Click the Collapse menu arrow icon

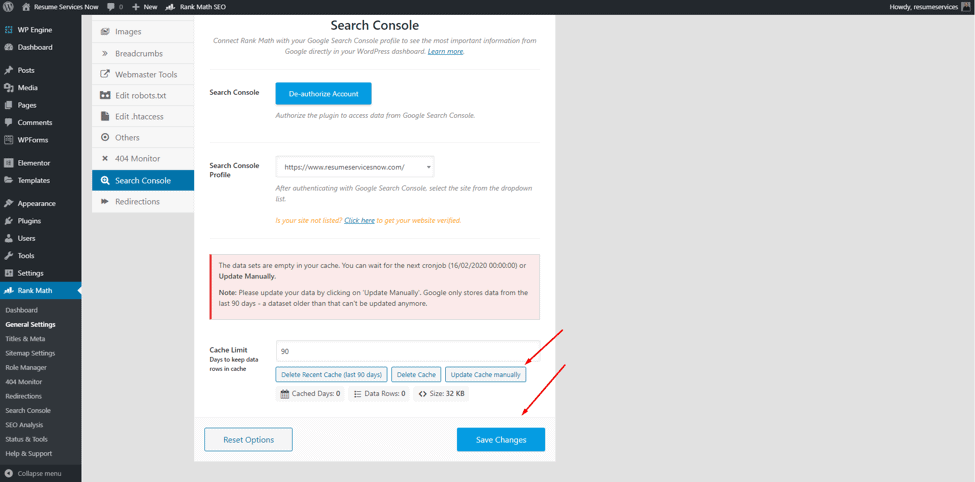click(9, 473)
